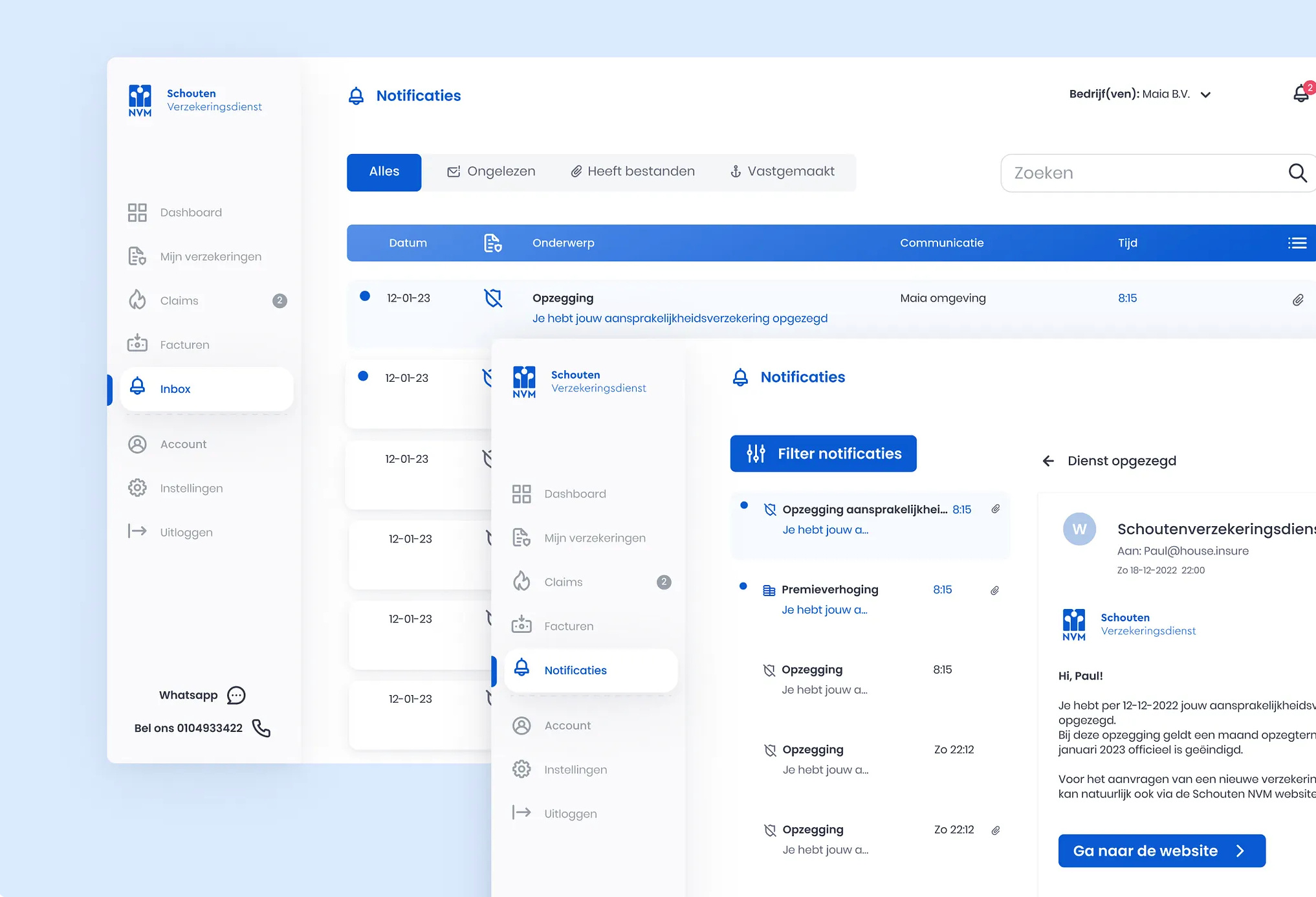This screenshot has height=897, width=1316.
Task: Open Claims in the left sidebar
Action: pos(179,301)
